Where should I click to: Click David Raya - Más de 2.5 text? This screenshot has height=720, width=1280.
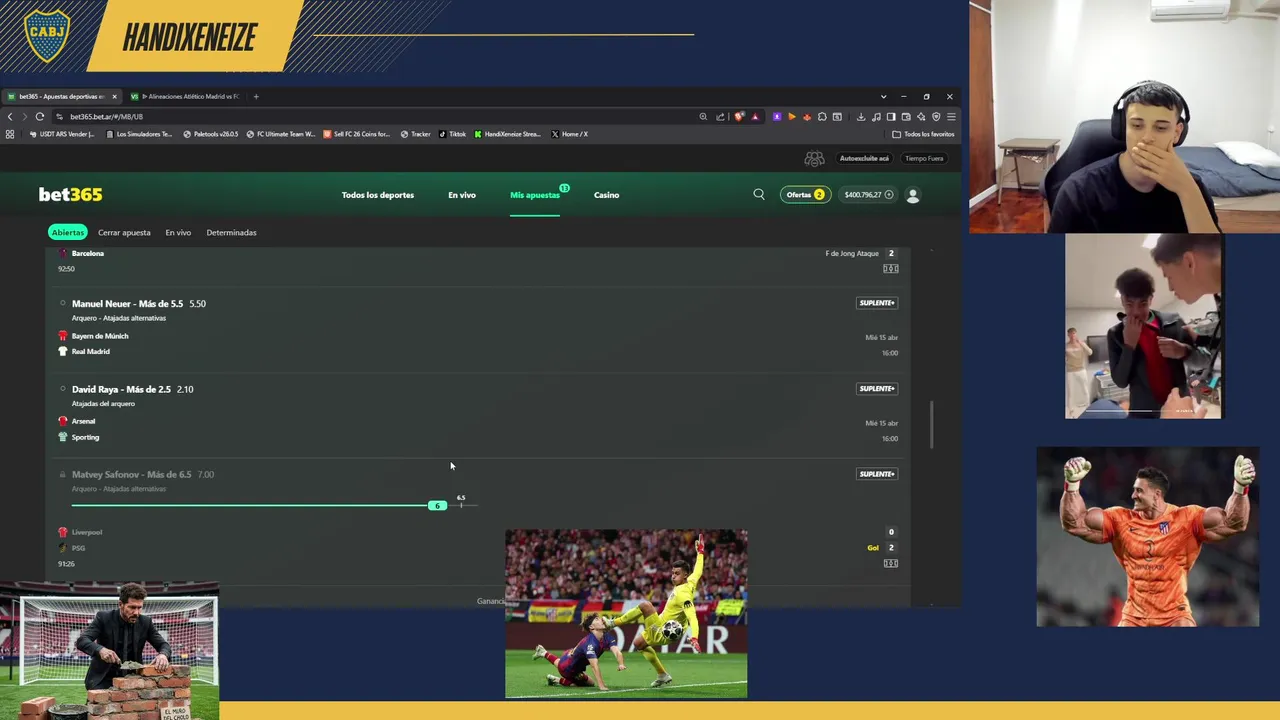coord(121,389)
